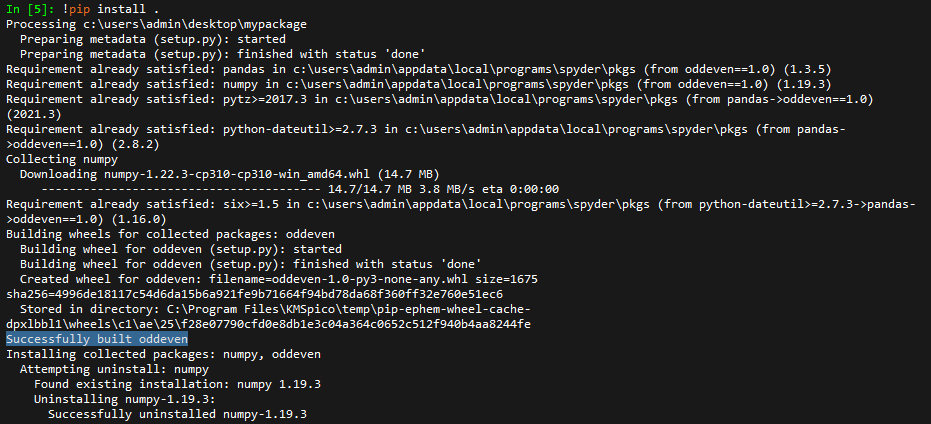Click the sha256 hash line
The image size is (931, 424).
(255, 294)
